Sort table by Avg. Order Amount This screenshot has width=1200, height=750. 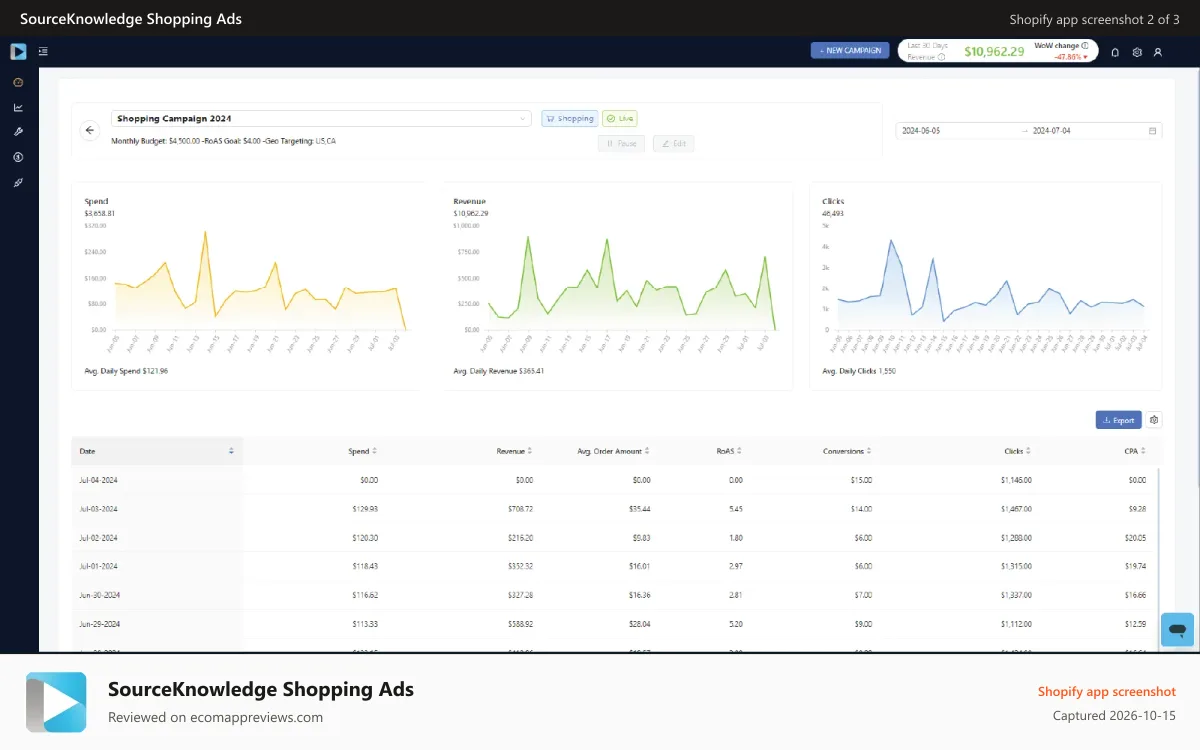point(647,451)
